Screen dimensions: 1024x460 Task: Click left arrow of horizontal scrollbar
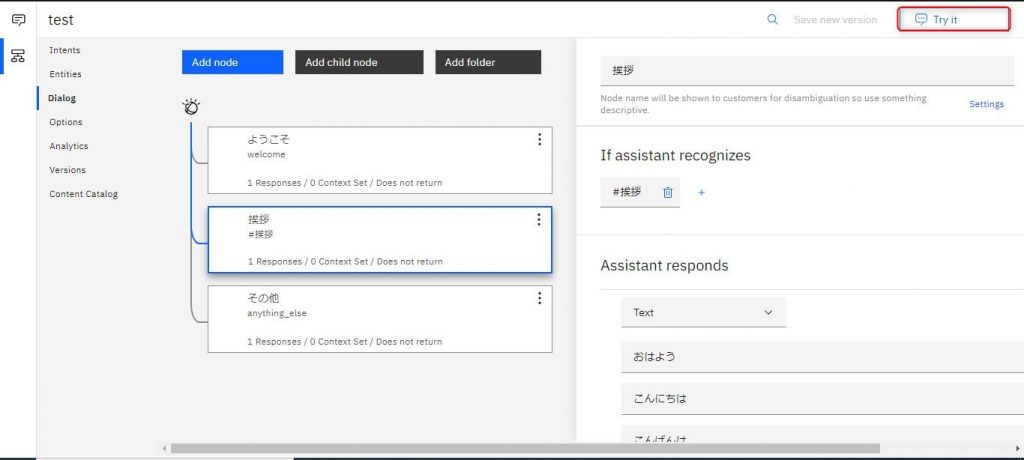coord(165,448)
